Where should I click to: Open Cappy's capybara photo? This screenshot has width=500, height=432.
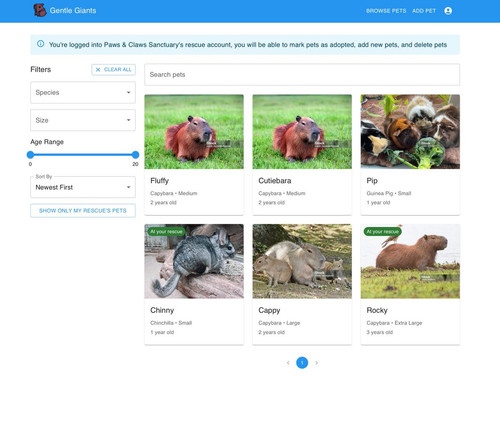tap(302, 261)
